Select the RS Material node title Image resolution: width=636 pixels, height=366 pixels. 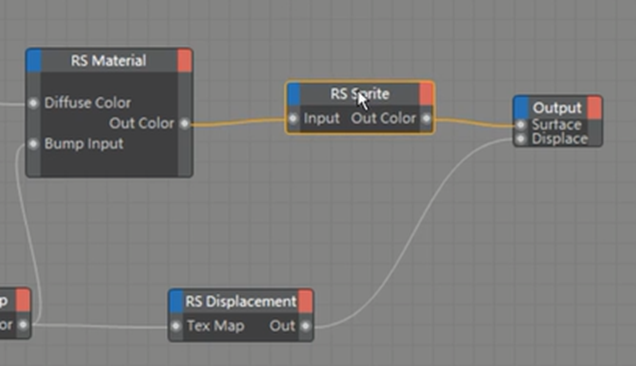108,61
